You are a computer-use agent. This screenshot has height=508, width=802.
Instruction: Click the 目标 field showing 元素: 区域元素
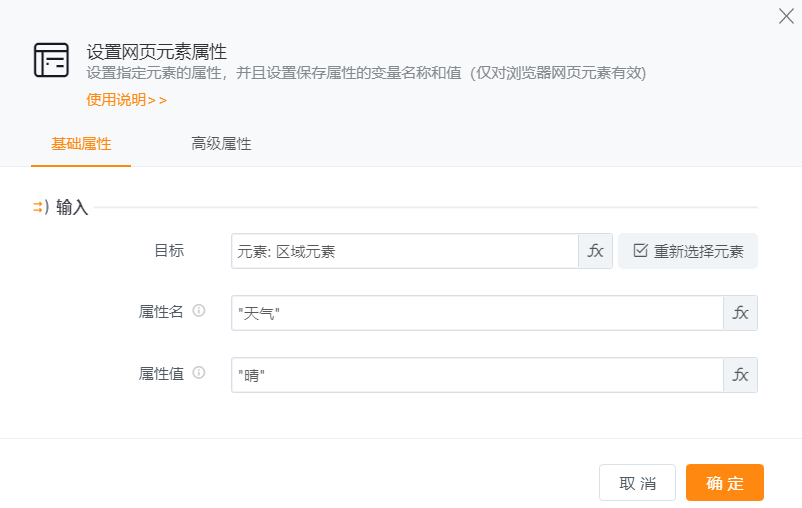coord(404,251)
